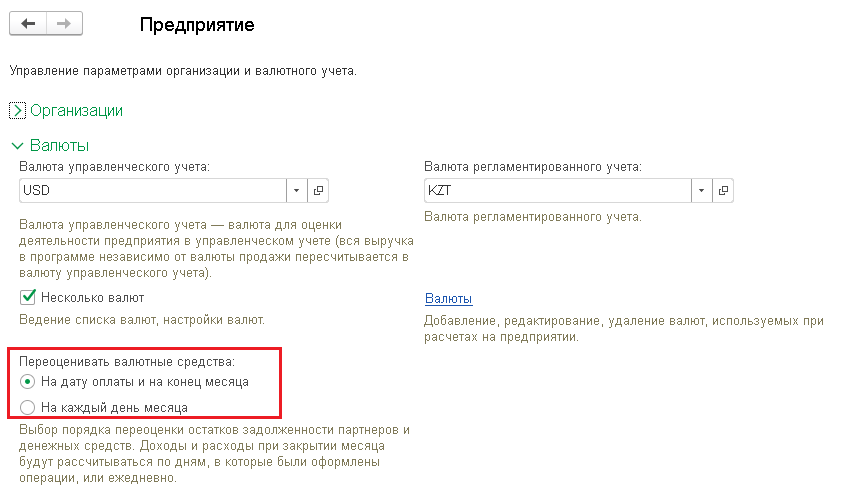The image size is (851, 489).
Task: Click the Предприятие page title
Action: tap(197, 25)
